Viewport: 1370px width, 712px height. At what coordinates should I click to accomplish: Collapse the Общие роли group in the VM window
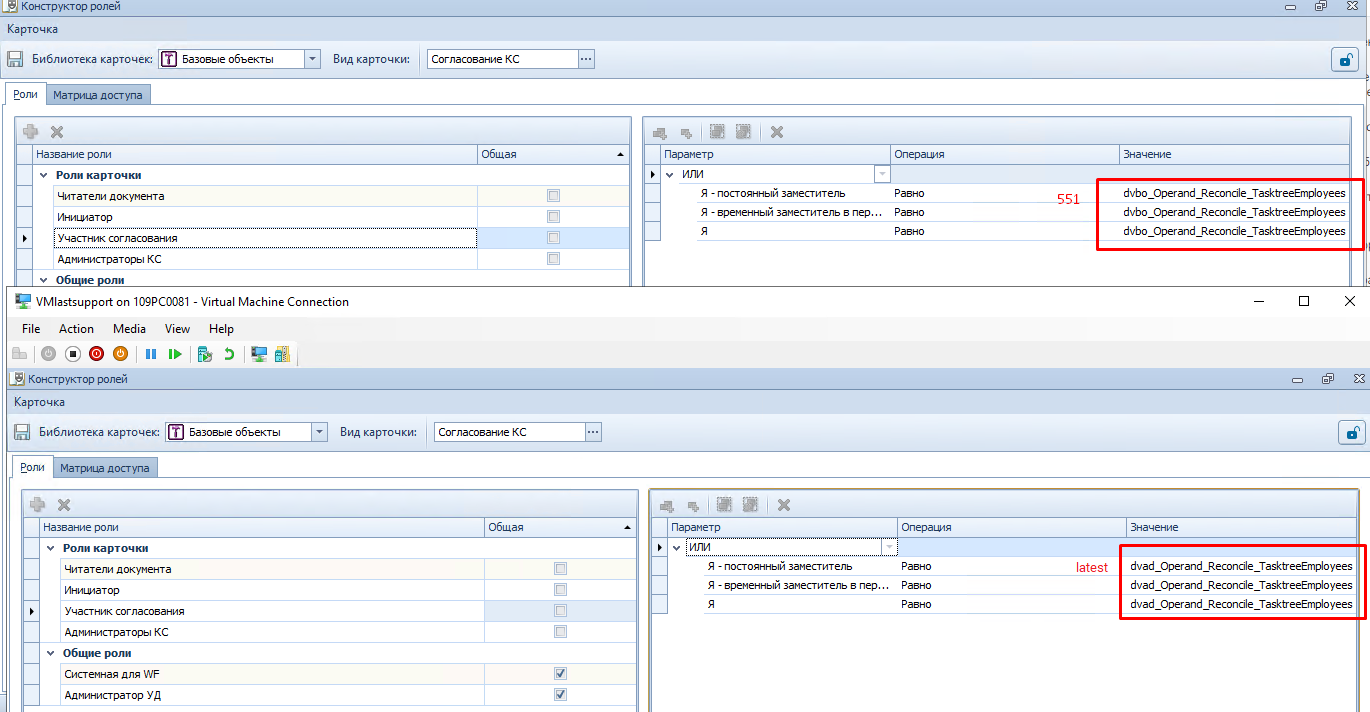[x=51, y=653]
